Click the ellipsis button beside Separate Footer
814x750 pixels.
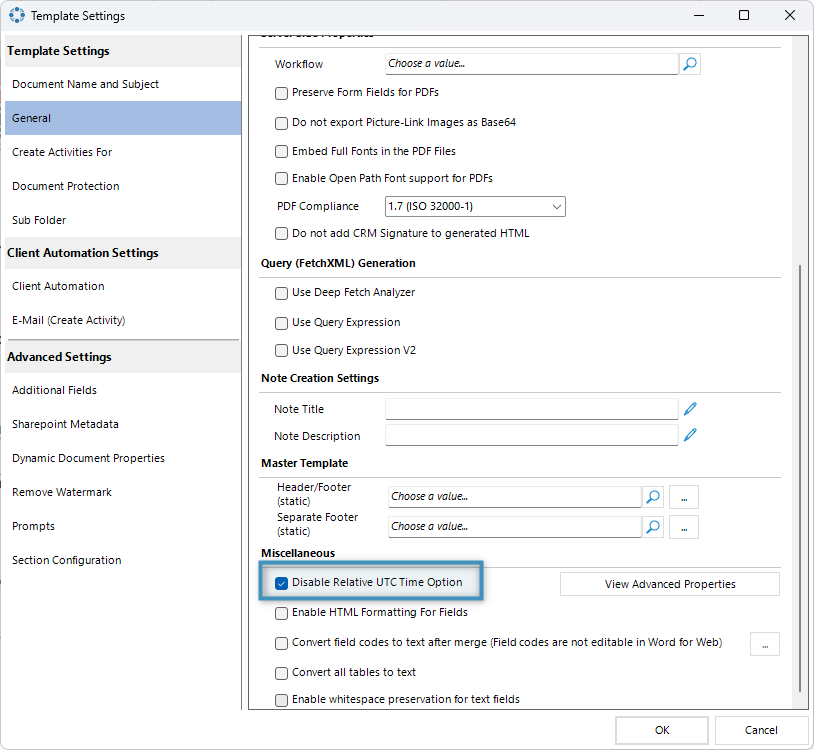tap(684, 527)
